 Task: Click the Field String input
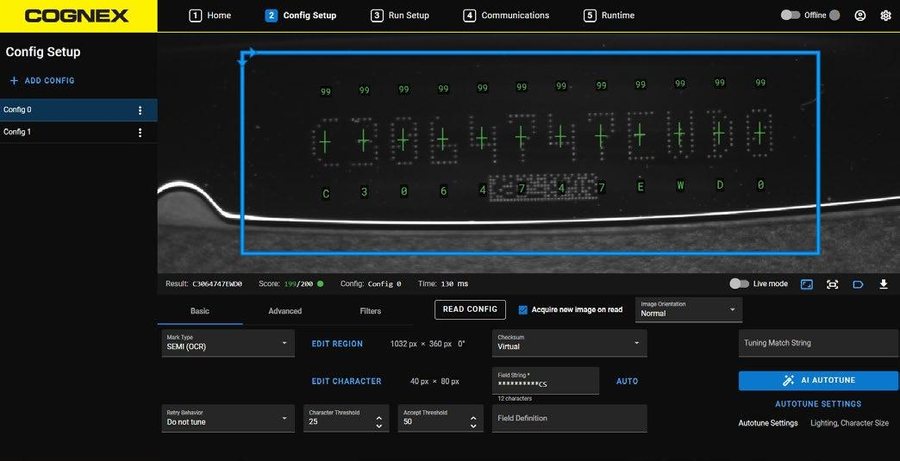[545, 381]
